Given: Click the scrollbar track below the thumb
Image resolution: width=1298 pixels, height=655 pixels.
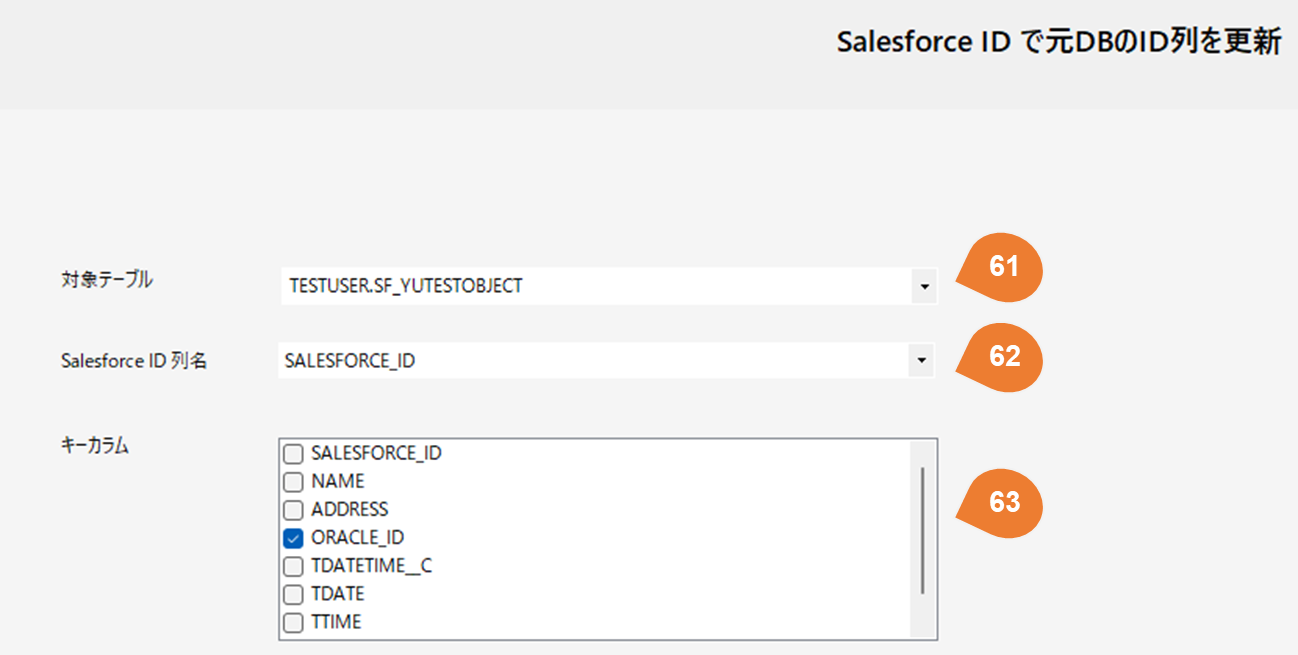Looking at the screenshot, I should click(x=921, y=615).
